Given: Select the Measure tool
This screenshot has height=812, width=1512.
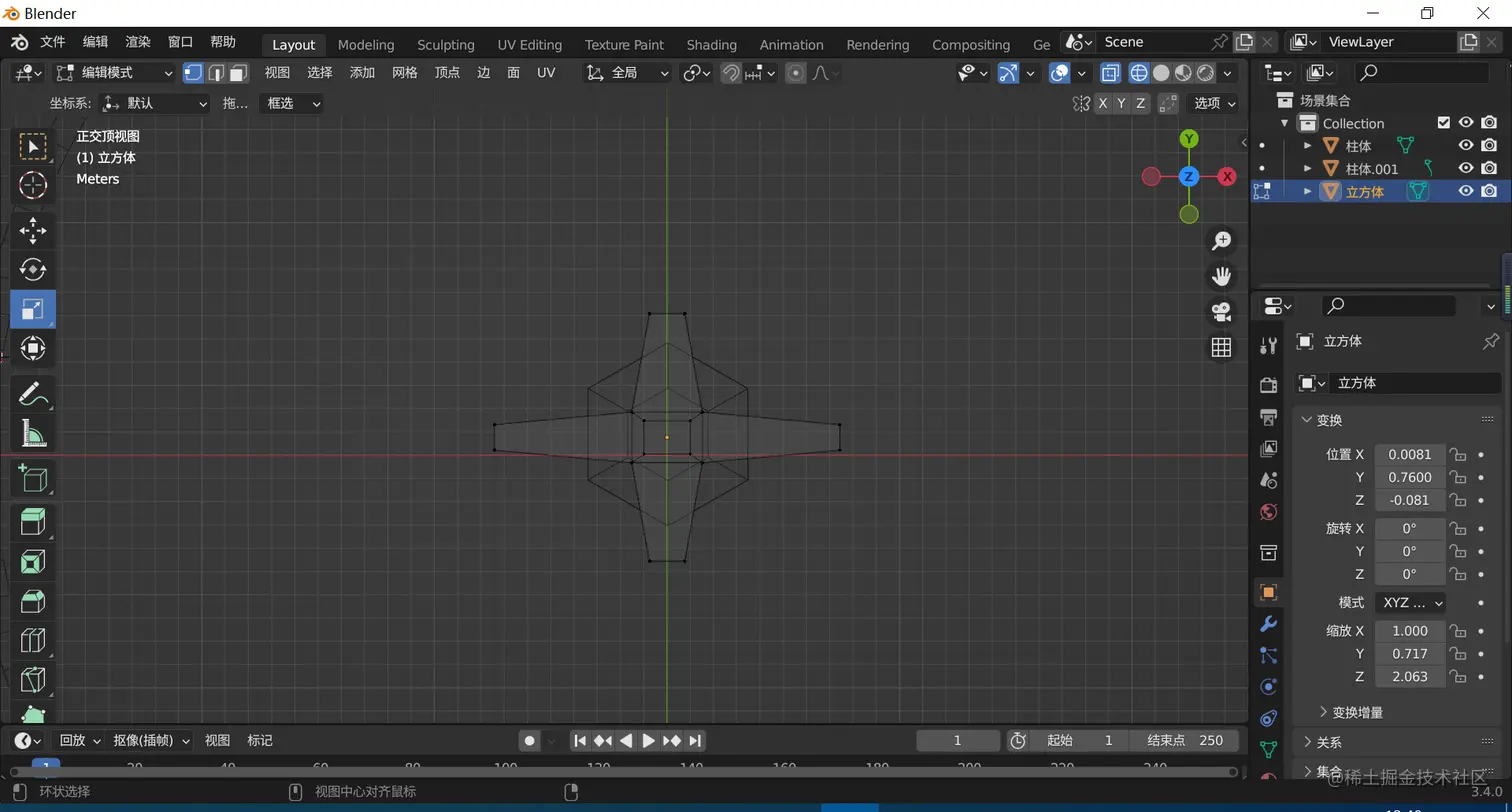Looking at the screenshot, I should pos(33,433).
